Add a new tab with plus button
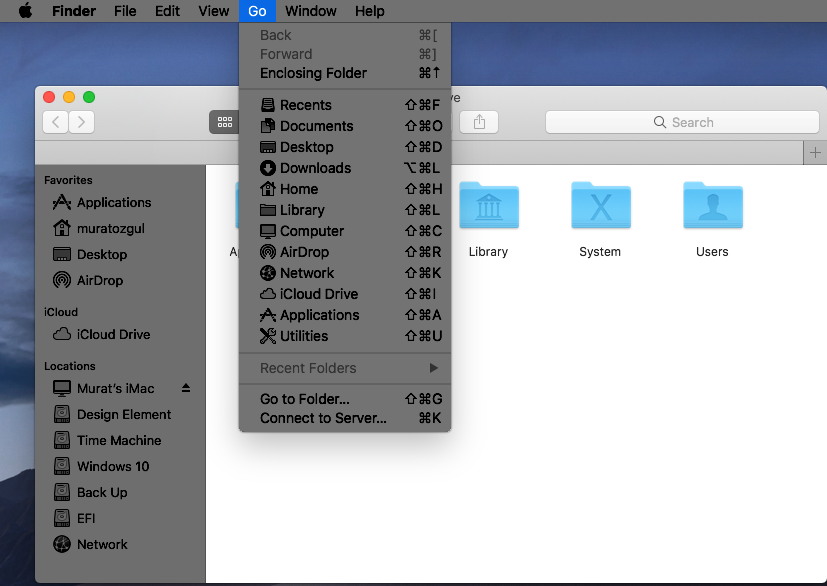The height and width of the screenshot is (586, 827). (815, 153)
